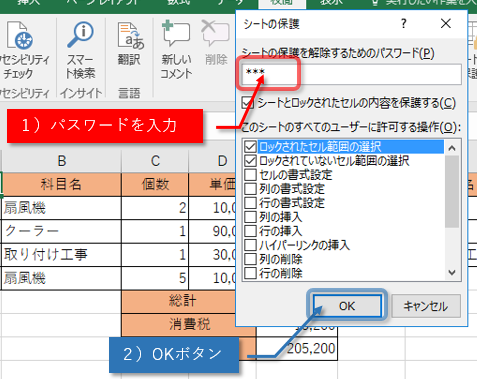Open the help question mark in dialog
Viewport: 477px width, 379px height.
pos(404,24)
